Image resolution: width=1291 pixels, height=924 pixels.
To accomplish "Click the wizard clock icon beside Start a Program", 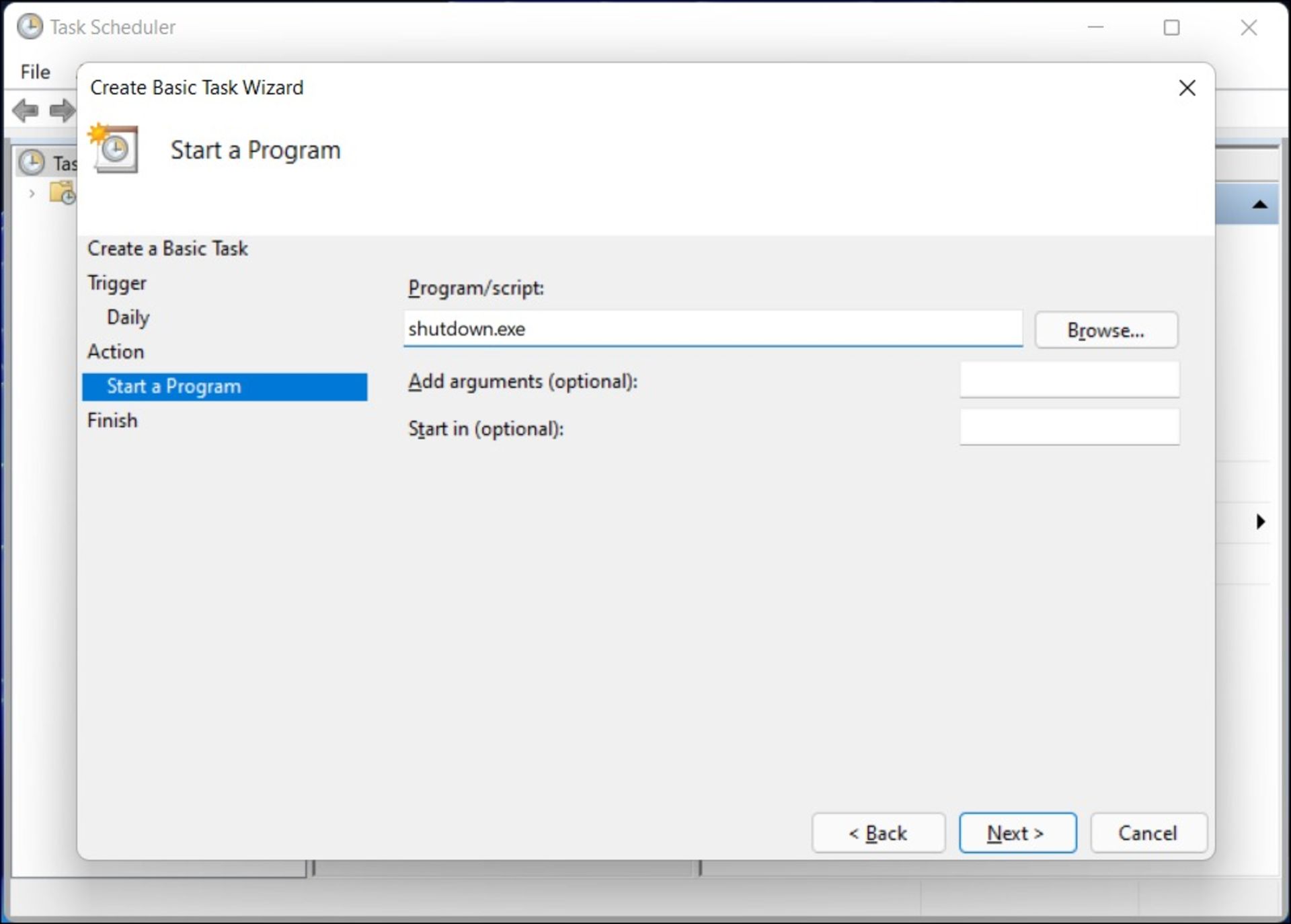I will (x=114, y=148).
